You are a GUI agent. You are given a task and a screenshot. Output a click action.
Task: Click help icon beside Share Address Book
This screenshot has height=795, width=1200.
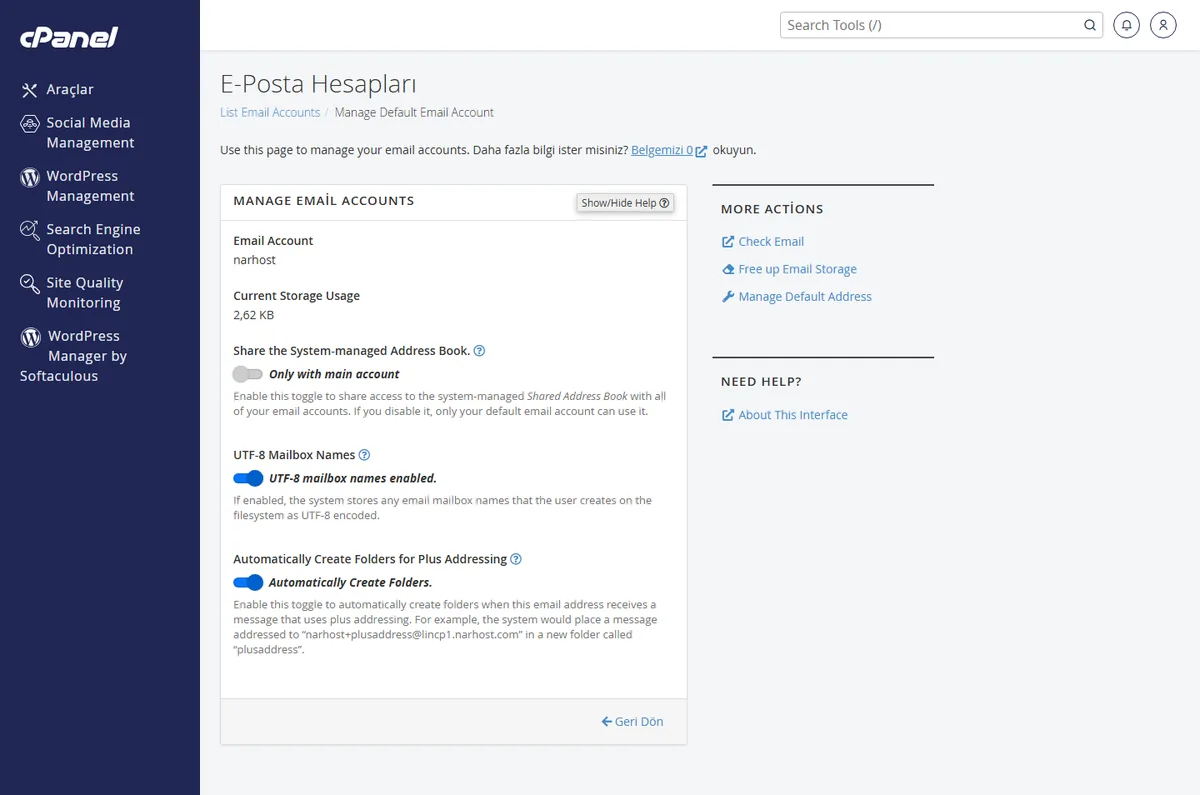(479, 351)
